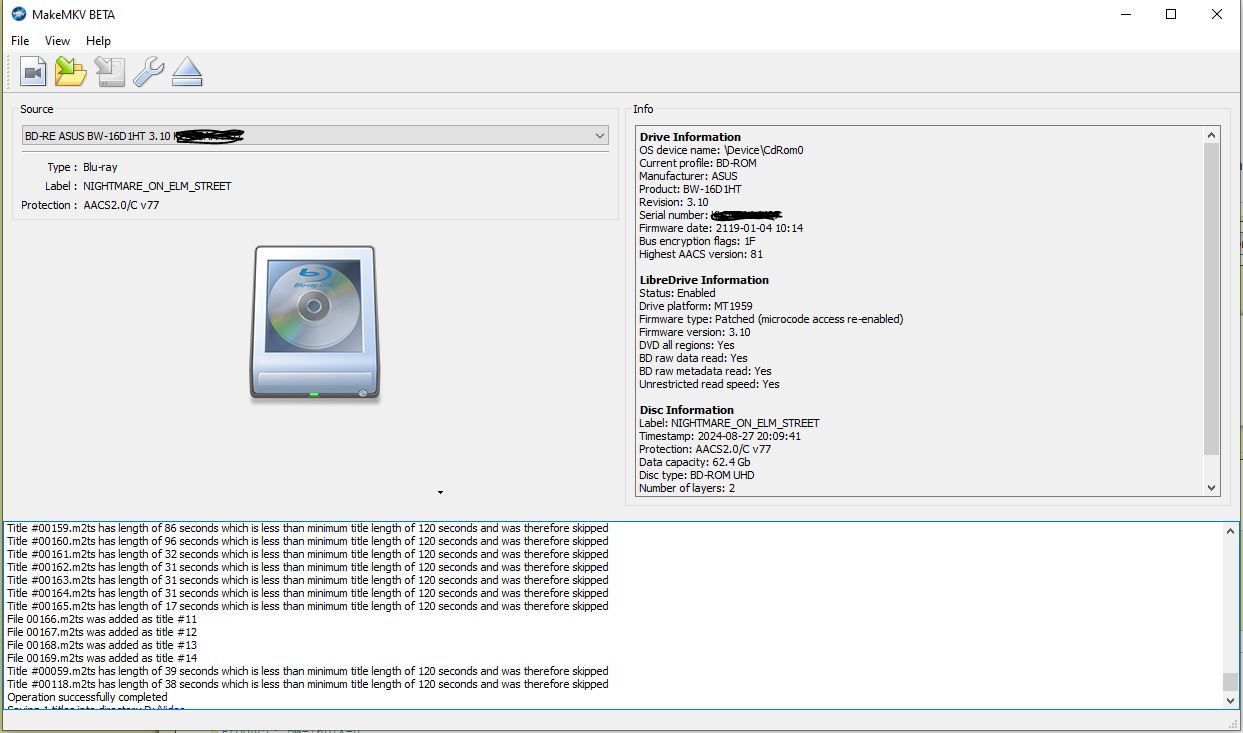
Task: Click the small black arrow below the drive image
Action: (x=440, y=492)
